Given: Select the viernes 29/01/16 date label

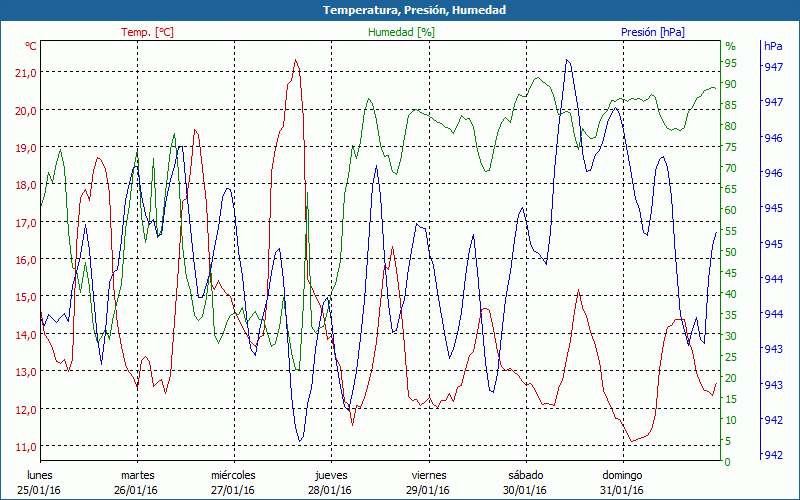Looking at the screenshot, I should click(428, 482).
